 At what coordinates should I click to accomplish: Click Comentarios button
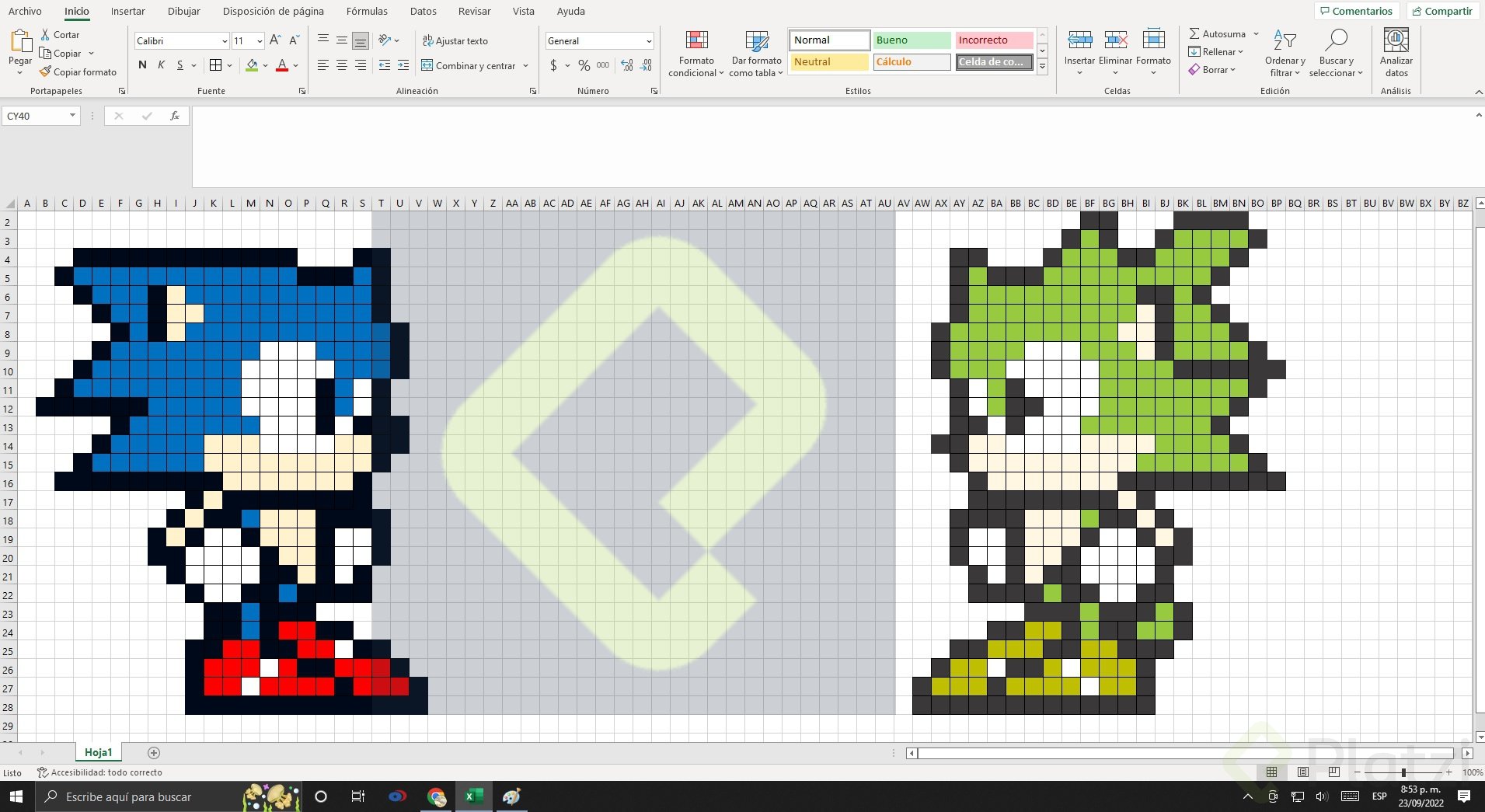(x=1357, y=11)
